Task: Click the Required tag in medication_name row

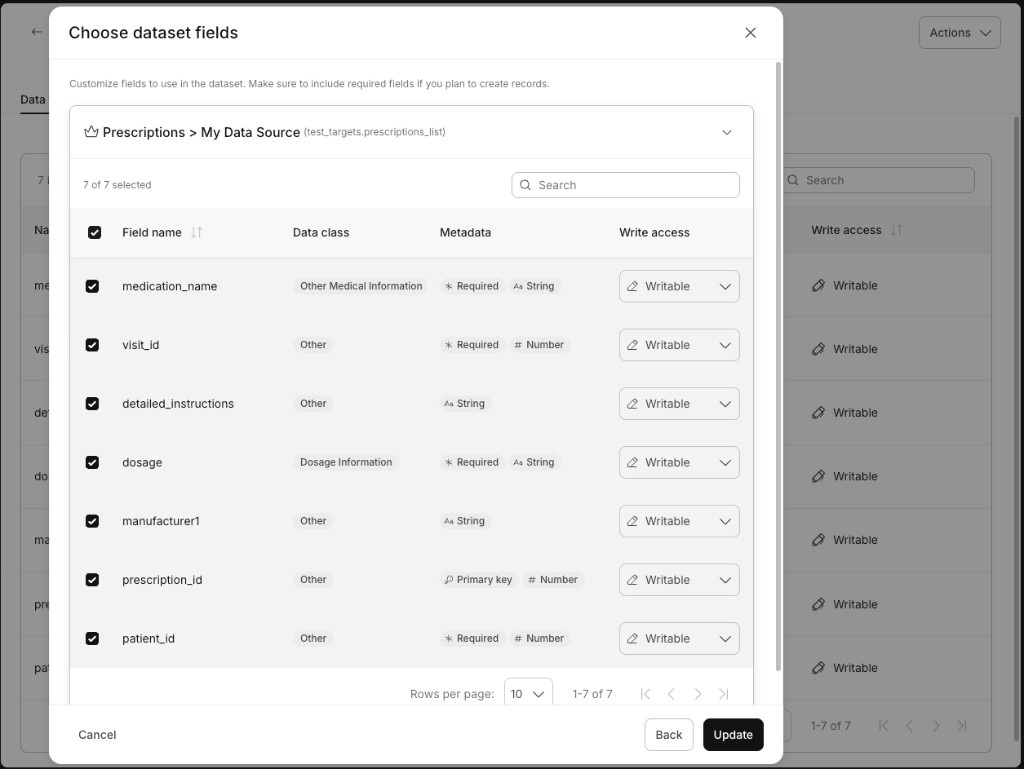Action: (x=472, y=286)
